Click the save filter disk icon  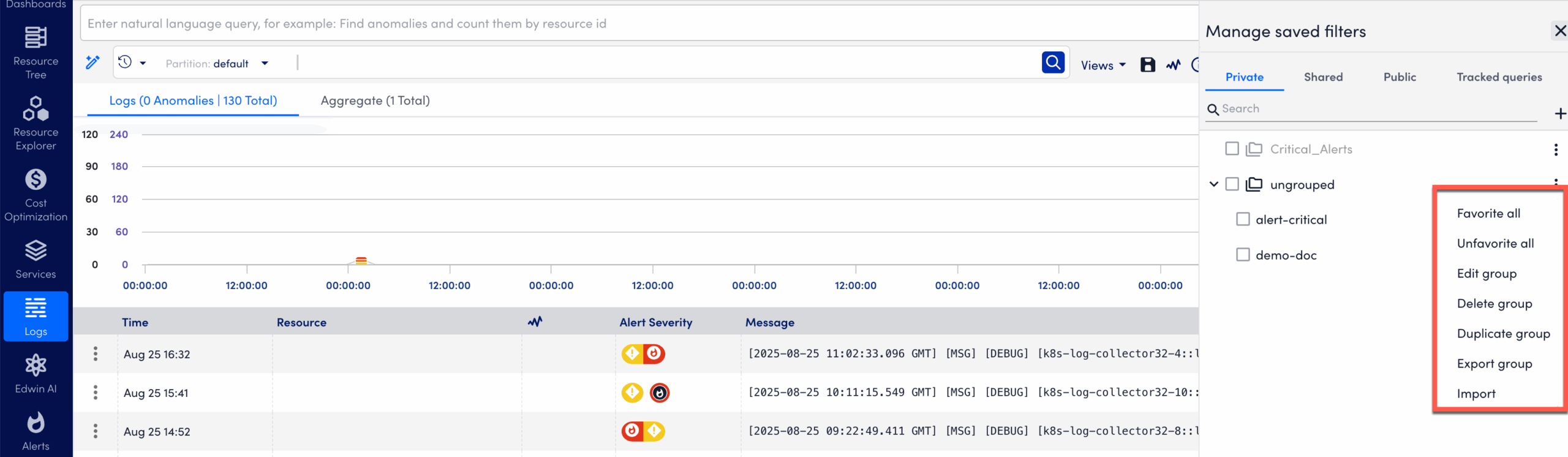coord(1147,65)
